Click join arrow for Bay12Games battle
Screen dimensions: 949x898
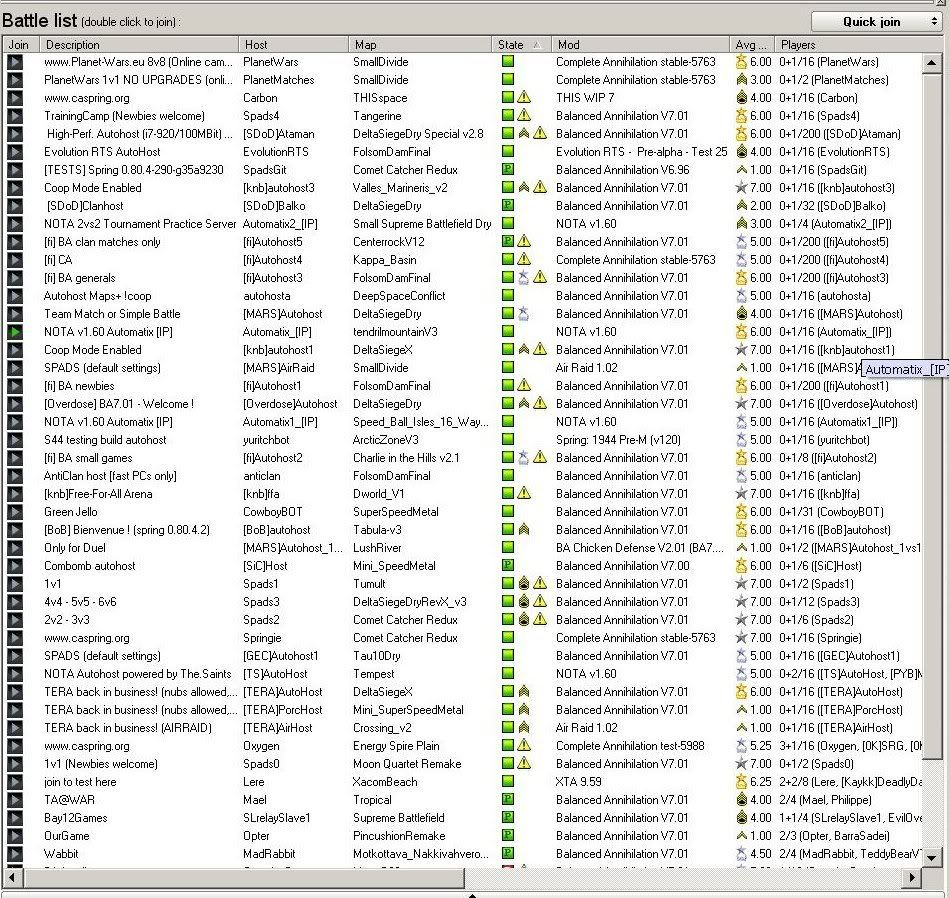[15, 818]
